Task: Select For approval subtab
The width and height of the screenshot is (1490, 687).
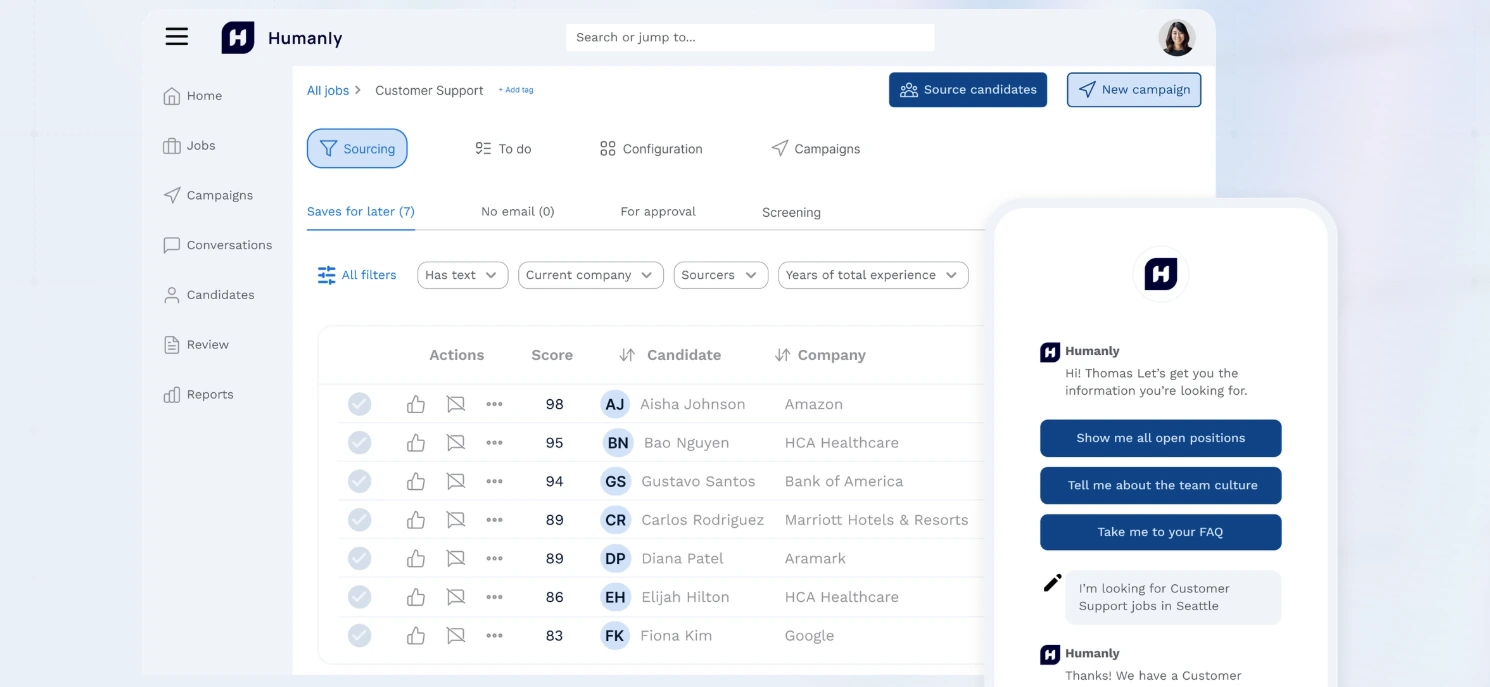Action: click(x=658, y=212)
